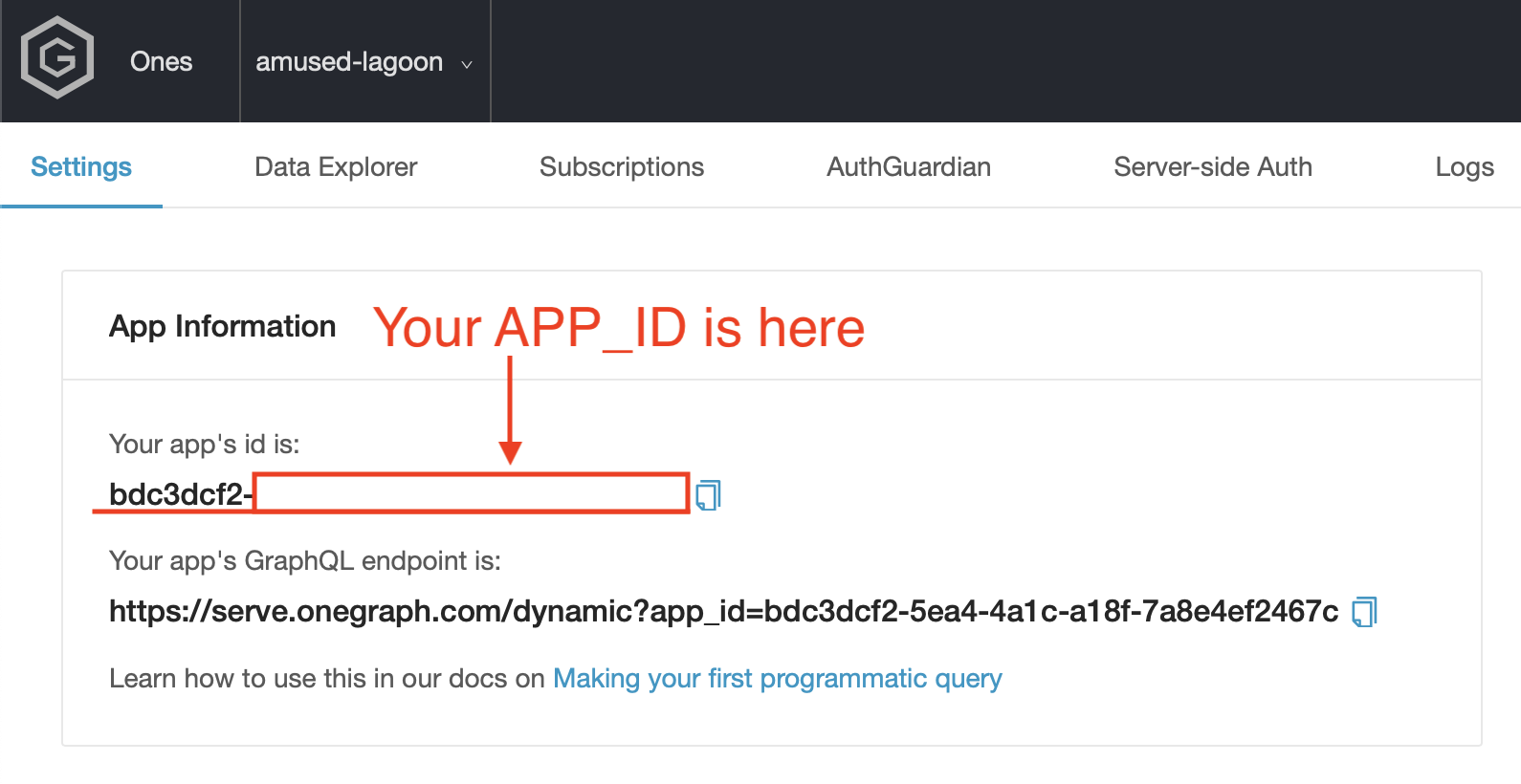Click the Ones organization name
This screenshot has width=1521, height=784.
pos(161,61)
